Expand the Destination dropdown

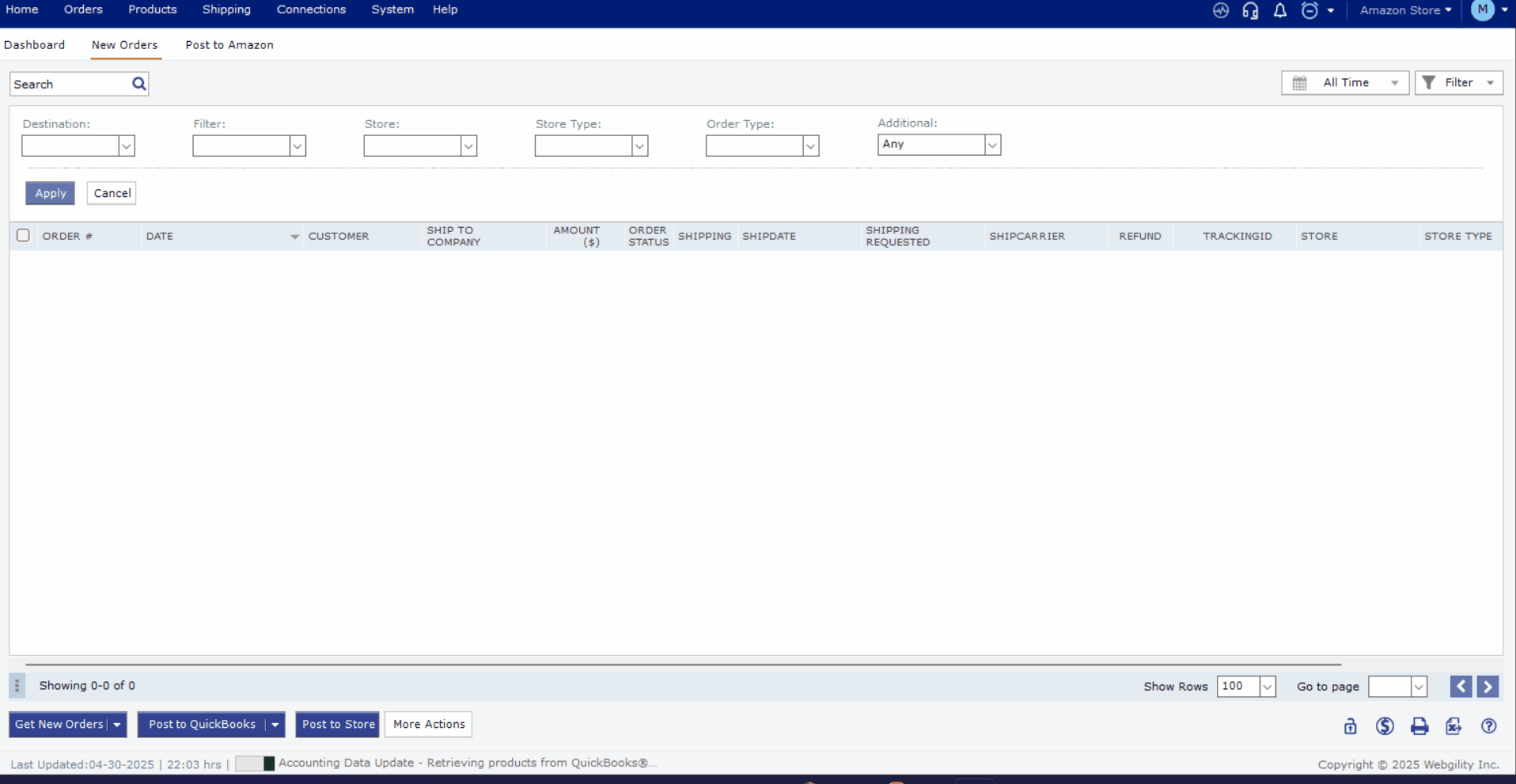[x=126, y=146]
